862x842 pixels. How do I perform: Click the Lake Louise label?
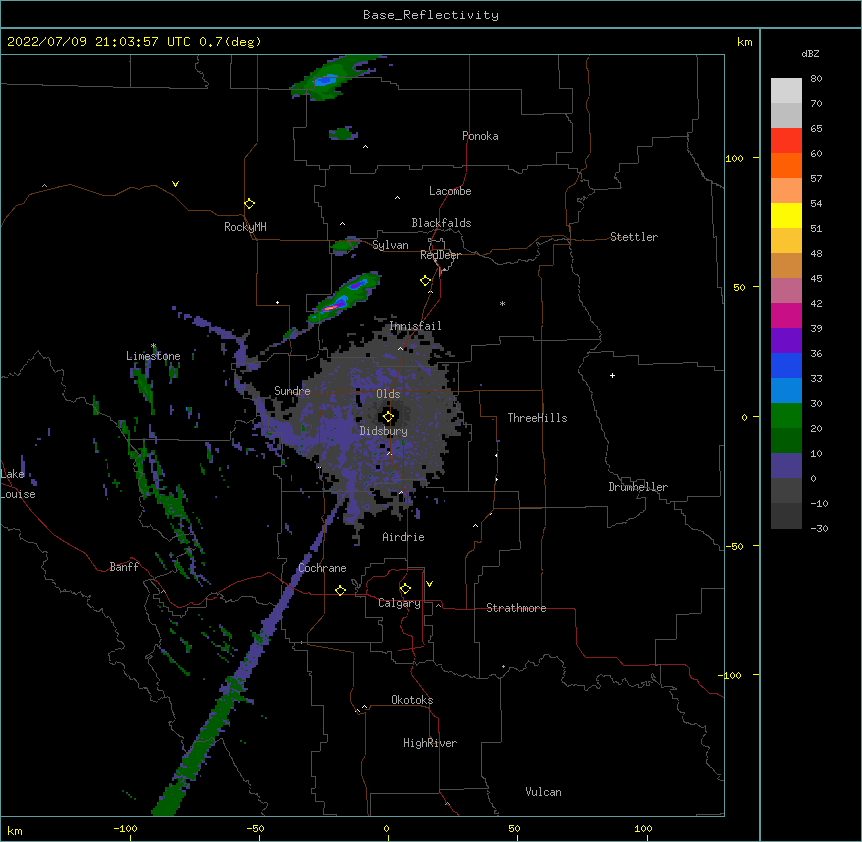point(18,484)
